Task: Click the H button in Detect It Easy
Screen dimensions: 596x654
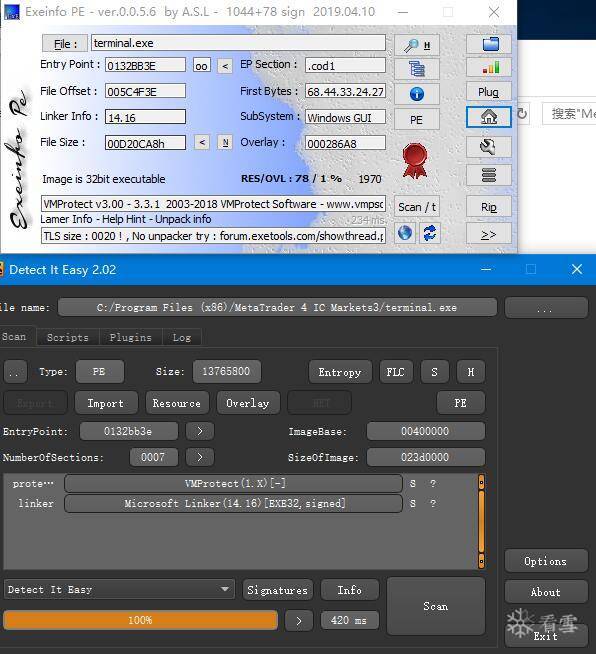Action: (x=470, y=372)
